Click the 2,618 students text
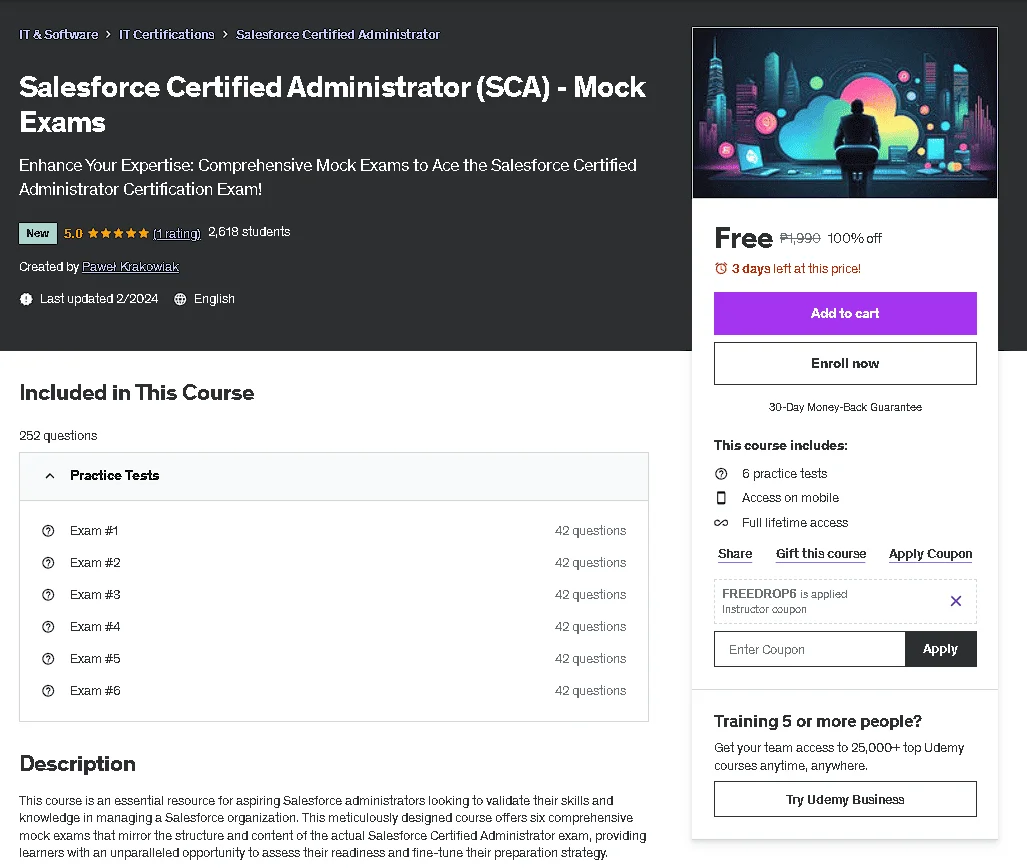Viewport: 1027px width, 868px height. 249,232
